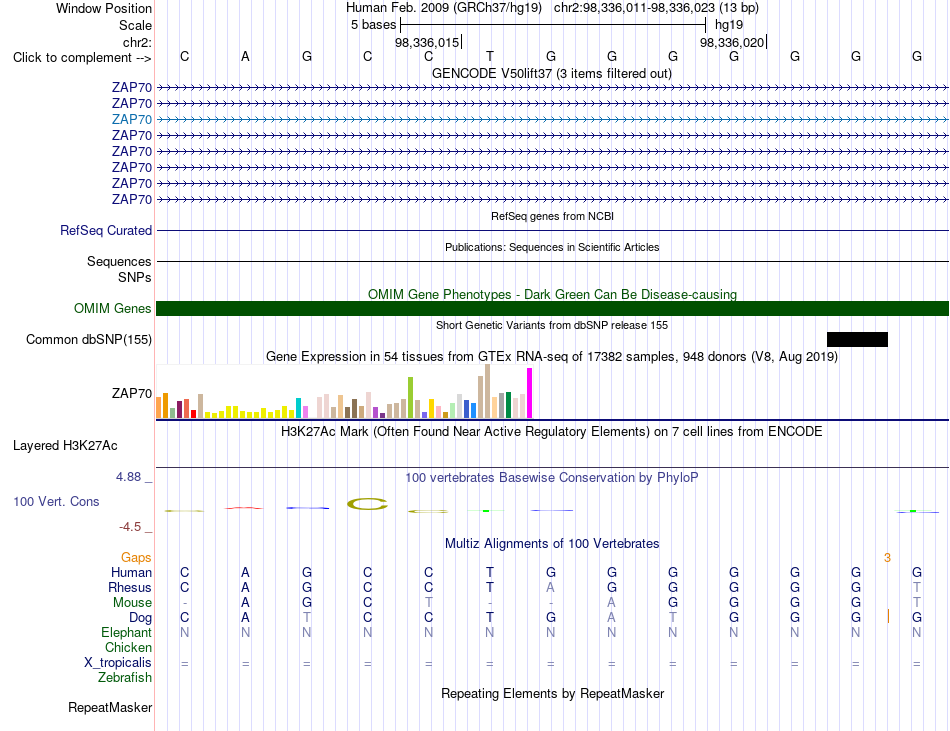Click the hg19 label beside the scale bar

click(x=729, y=25)
